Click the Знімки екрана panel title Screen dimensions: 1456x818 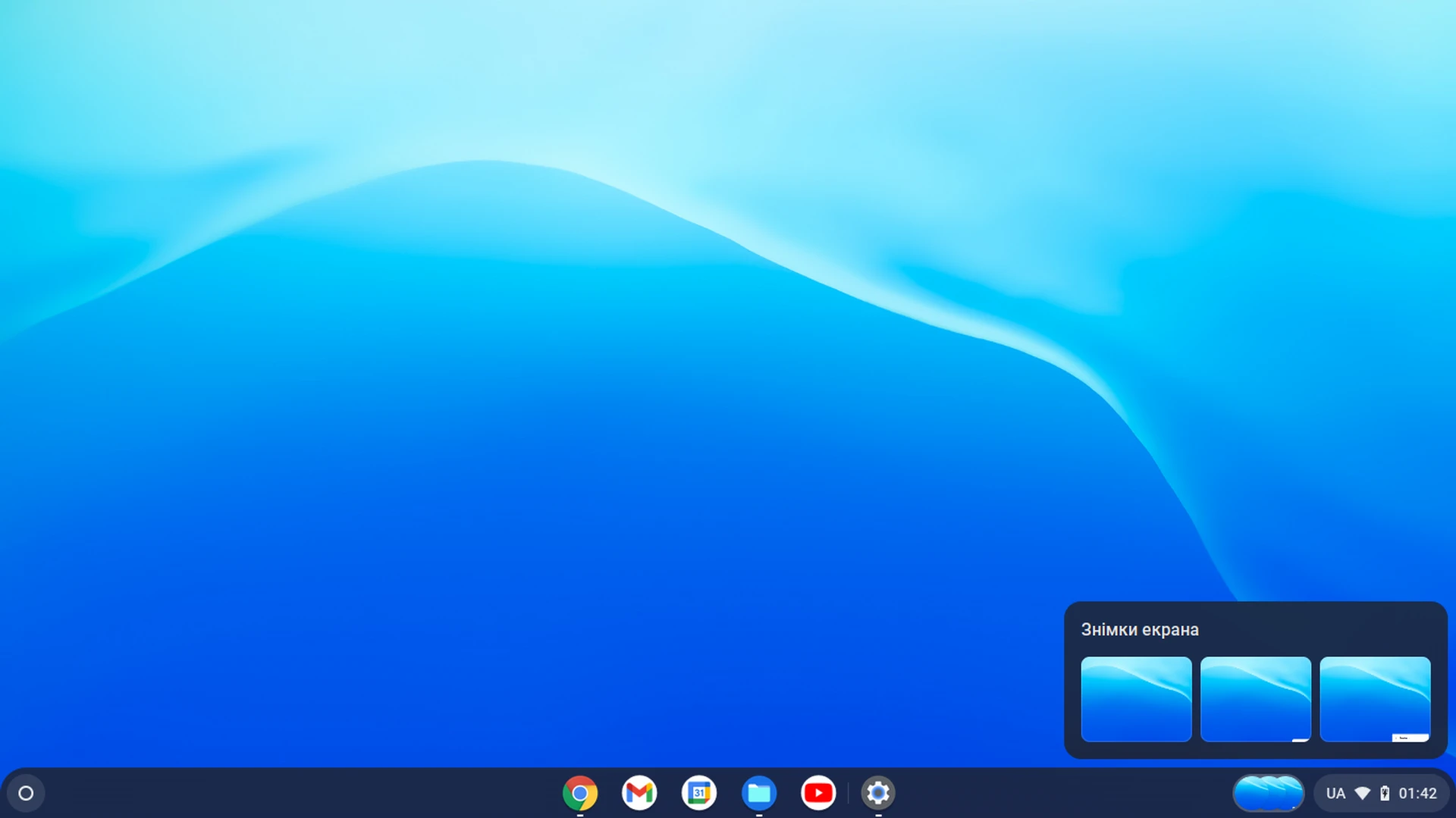tap(1139, 628)
